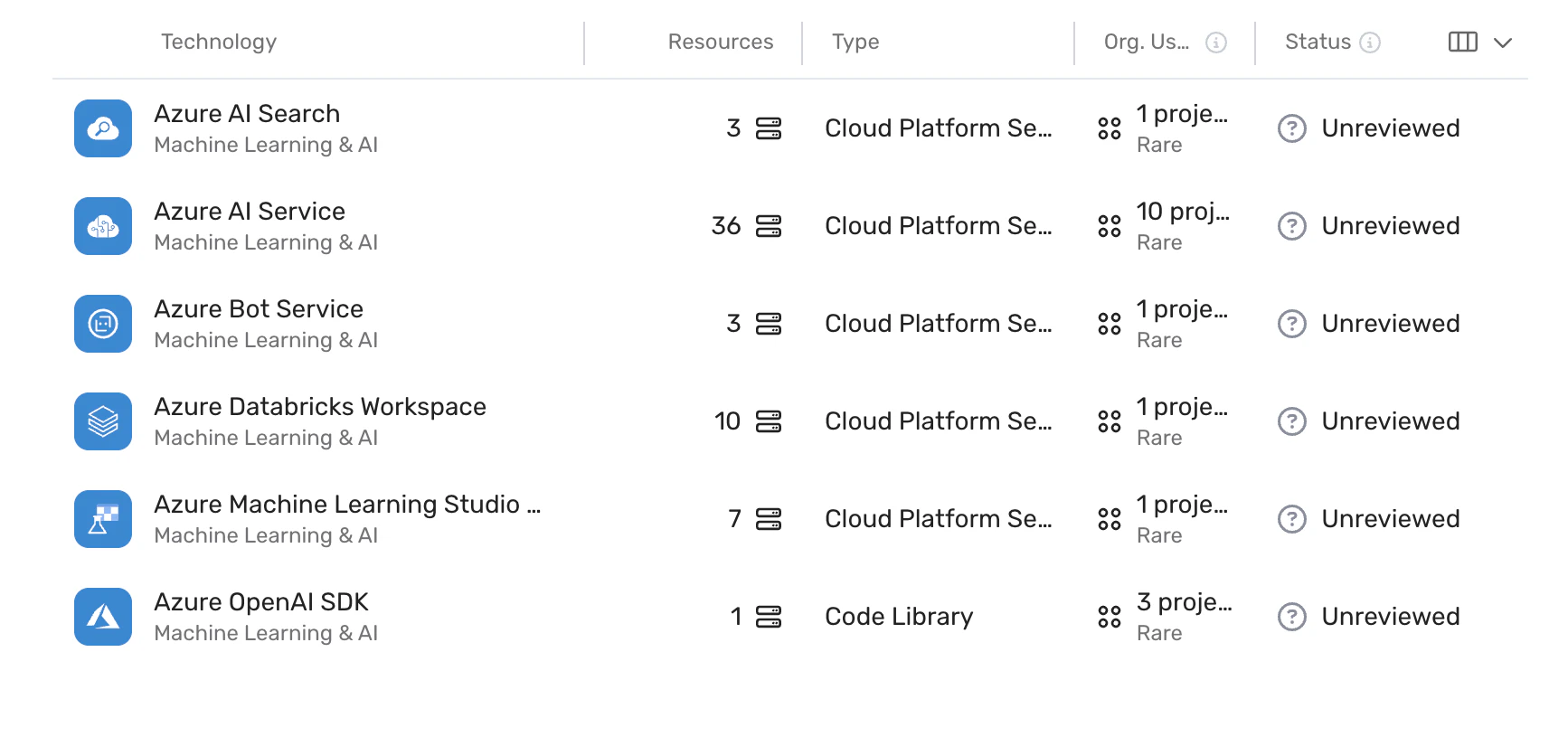
Task: Click org usage dots icon for Azure Machine Learning Studio
Action: [x=1110, y=519]
